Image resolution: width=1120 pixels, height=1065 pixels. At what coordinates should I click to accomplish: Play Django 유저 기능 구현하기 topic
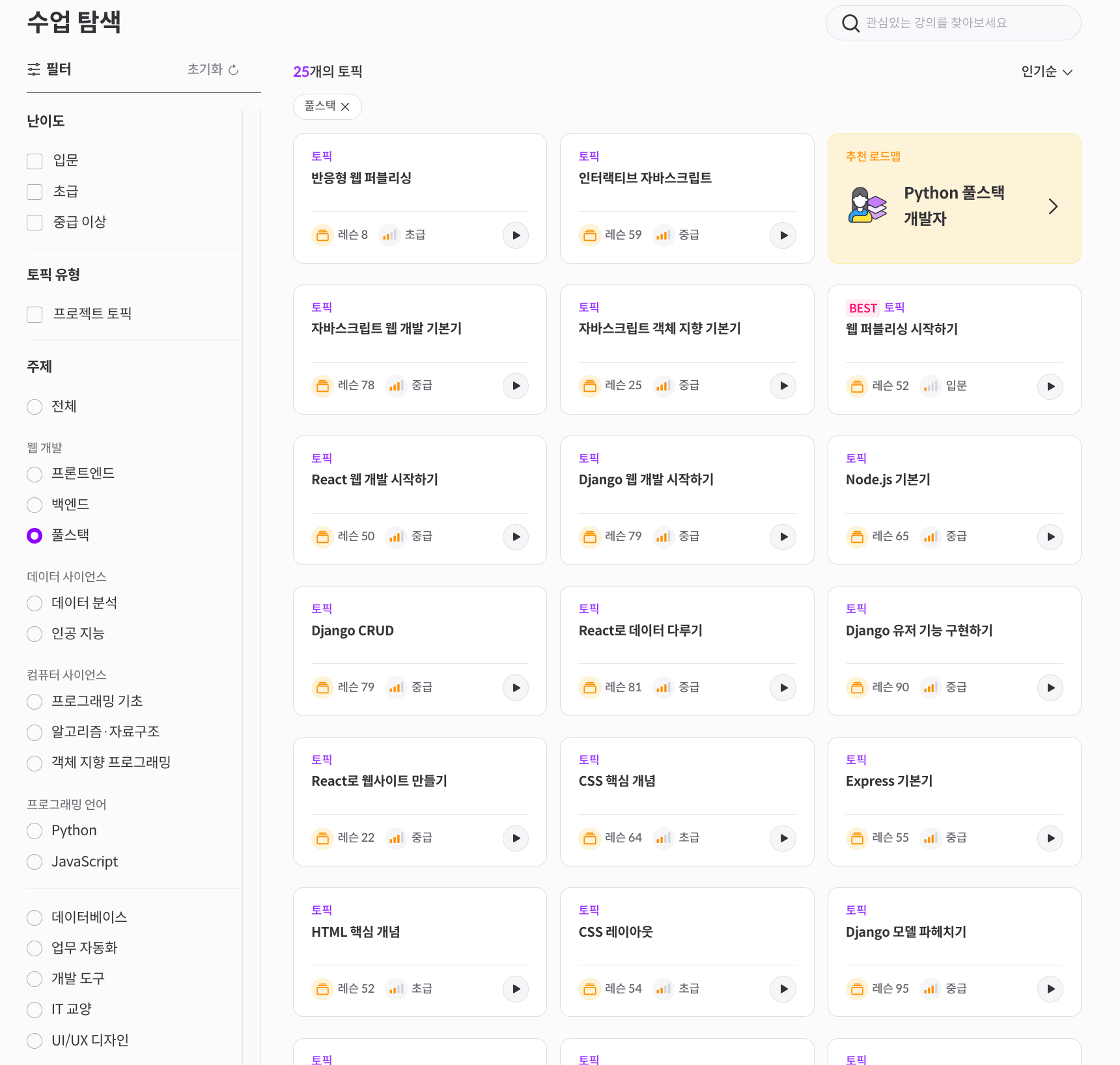[1050, 688]
